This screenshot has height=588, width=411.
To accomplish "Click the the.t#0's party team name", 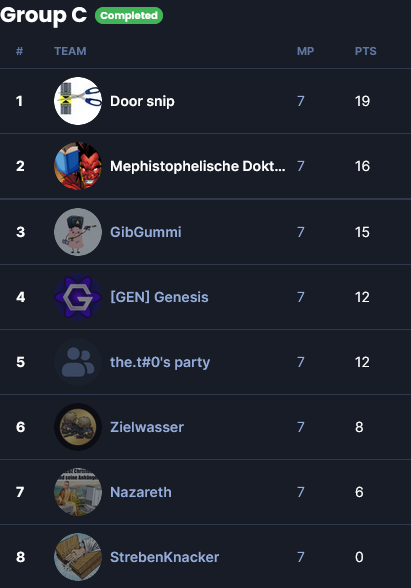I will click(x=160, y=362).
